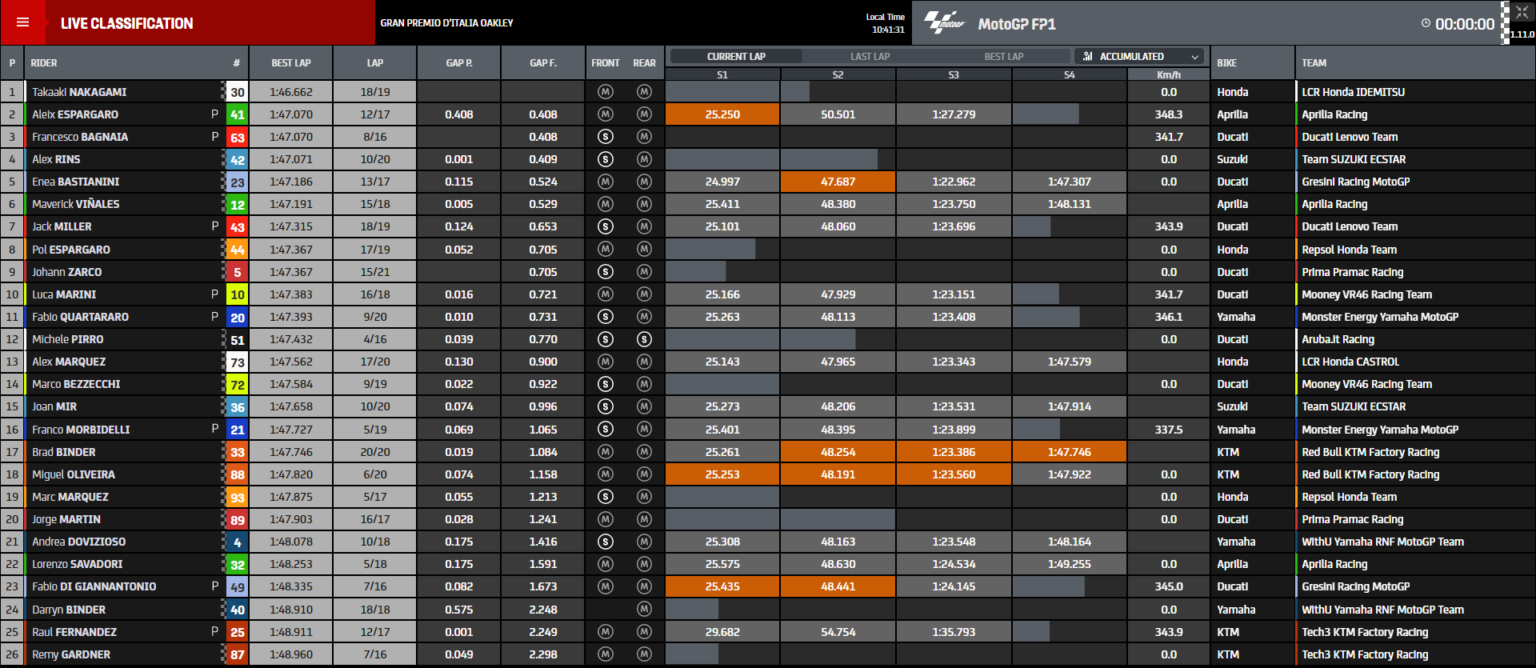Click Miller's front tyre S icon
Viewport: 1536px width, 668px height.
point(605,227)
